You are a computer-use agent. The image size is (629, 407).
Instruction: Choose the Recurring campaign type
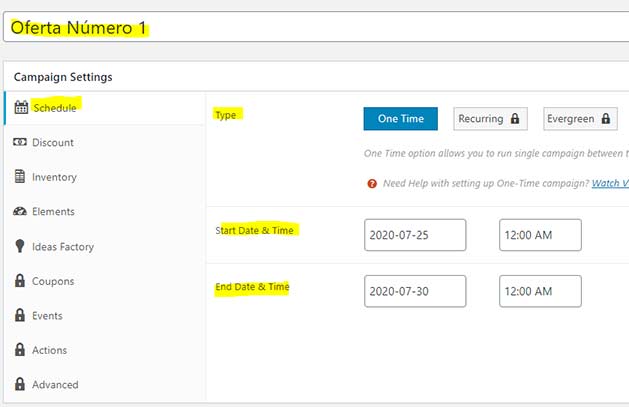click(x=490, y=119)
